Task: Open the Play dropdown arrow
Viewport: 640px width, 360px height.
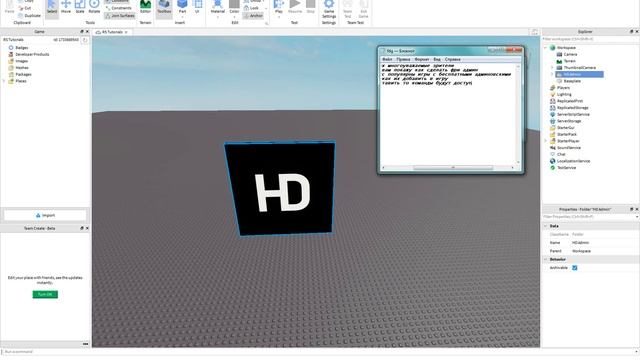Action: click(279, 17)
